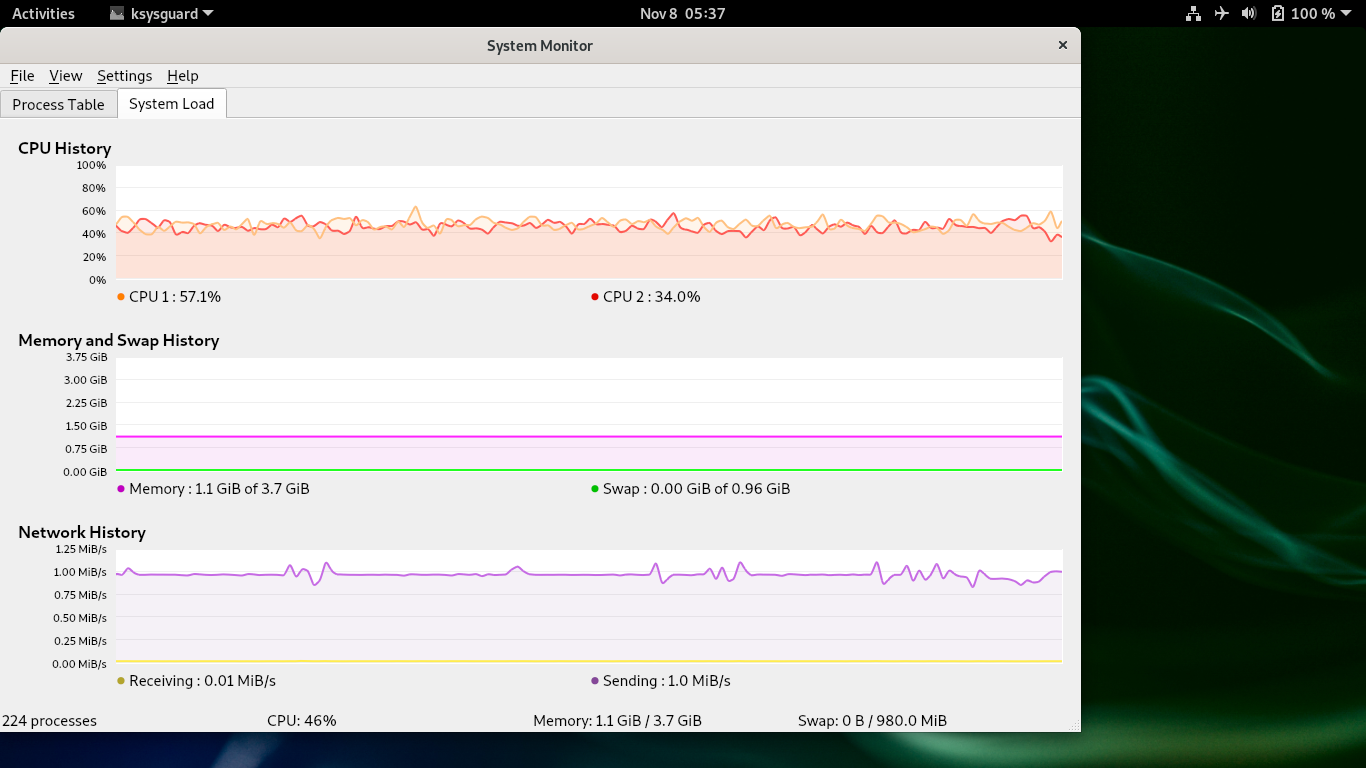Image resolution: width=1366 pixels, height=768 pixels.
Task: Click the 'CPU 2 : 34.0%' label
Action: 652,297
